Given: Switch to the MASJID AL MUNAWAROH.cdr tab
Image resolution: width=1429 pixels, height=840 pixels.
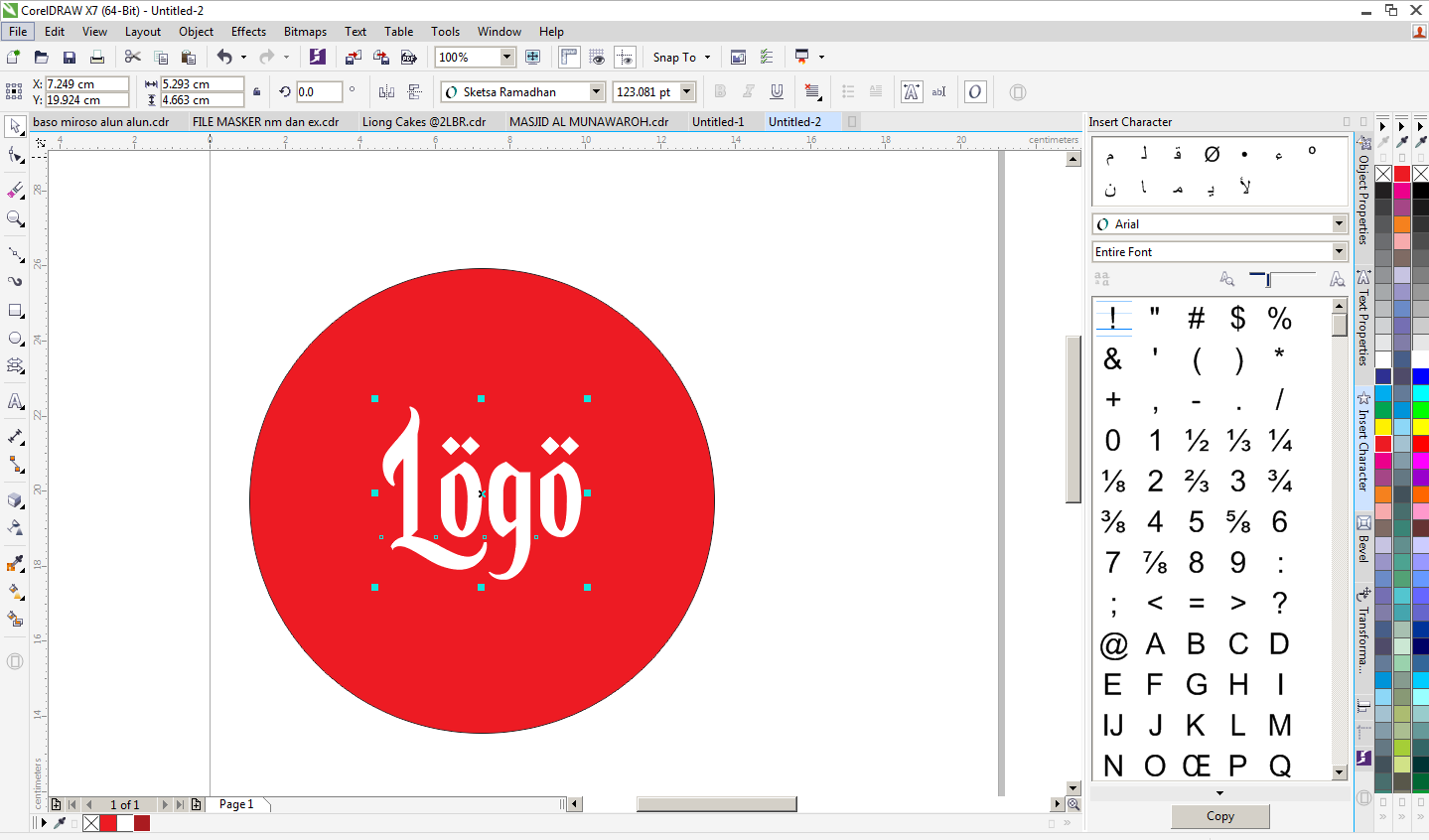Looking at the screenshot, I should pyautogui.click(x=592, y=120).
